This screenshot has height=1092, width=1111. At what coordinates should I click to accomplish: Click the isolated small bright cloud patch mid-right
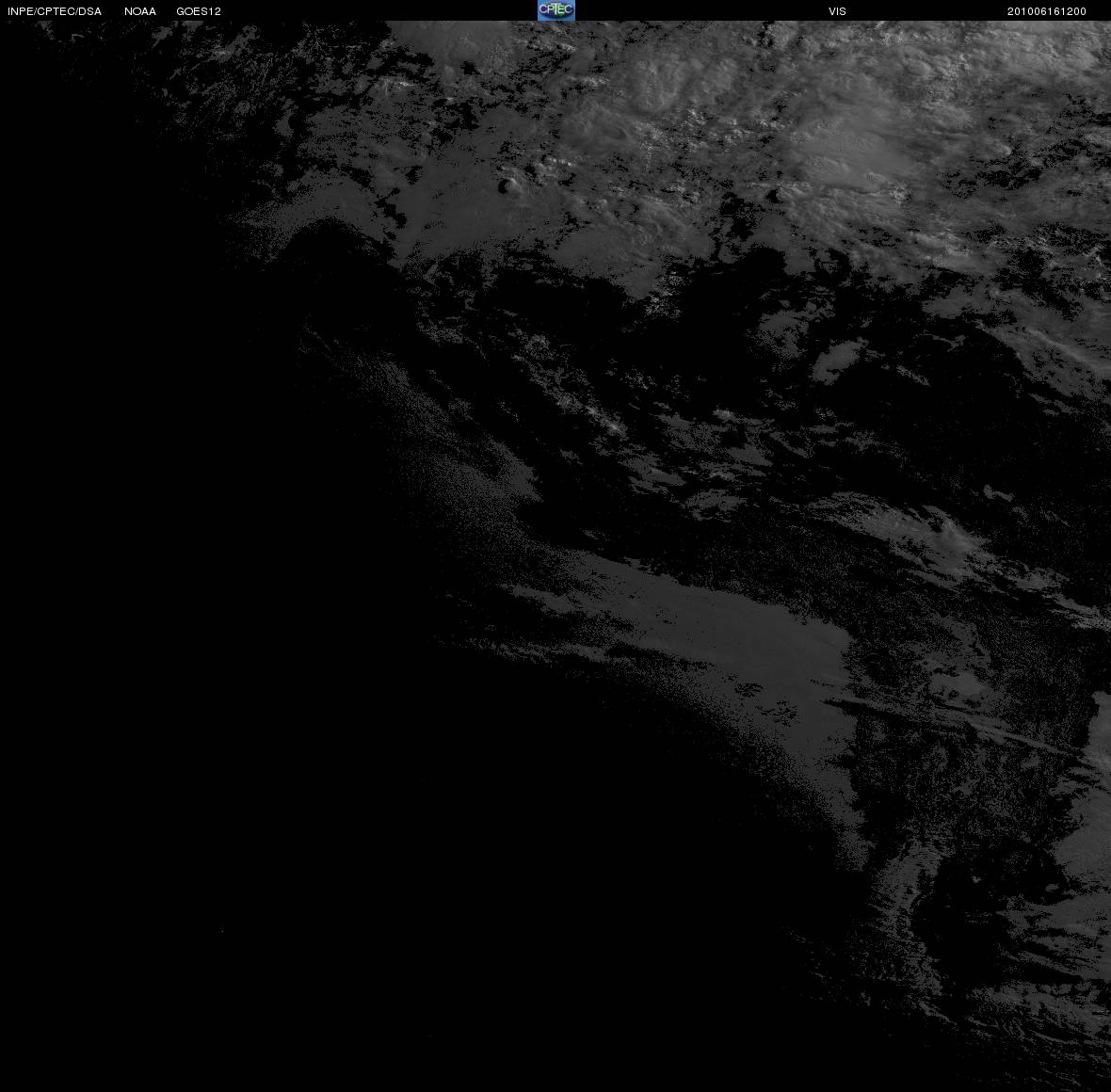click(838, 361)
